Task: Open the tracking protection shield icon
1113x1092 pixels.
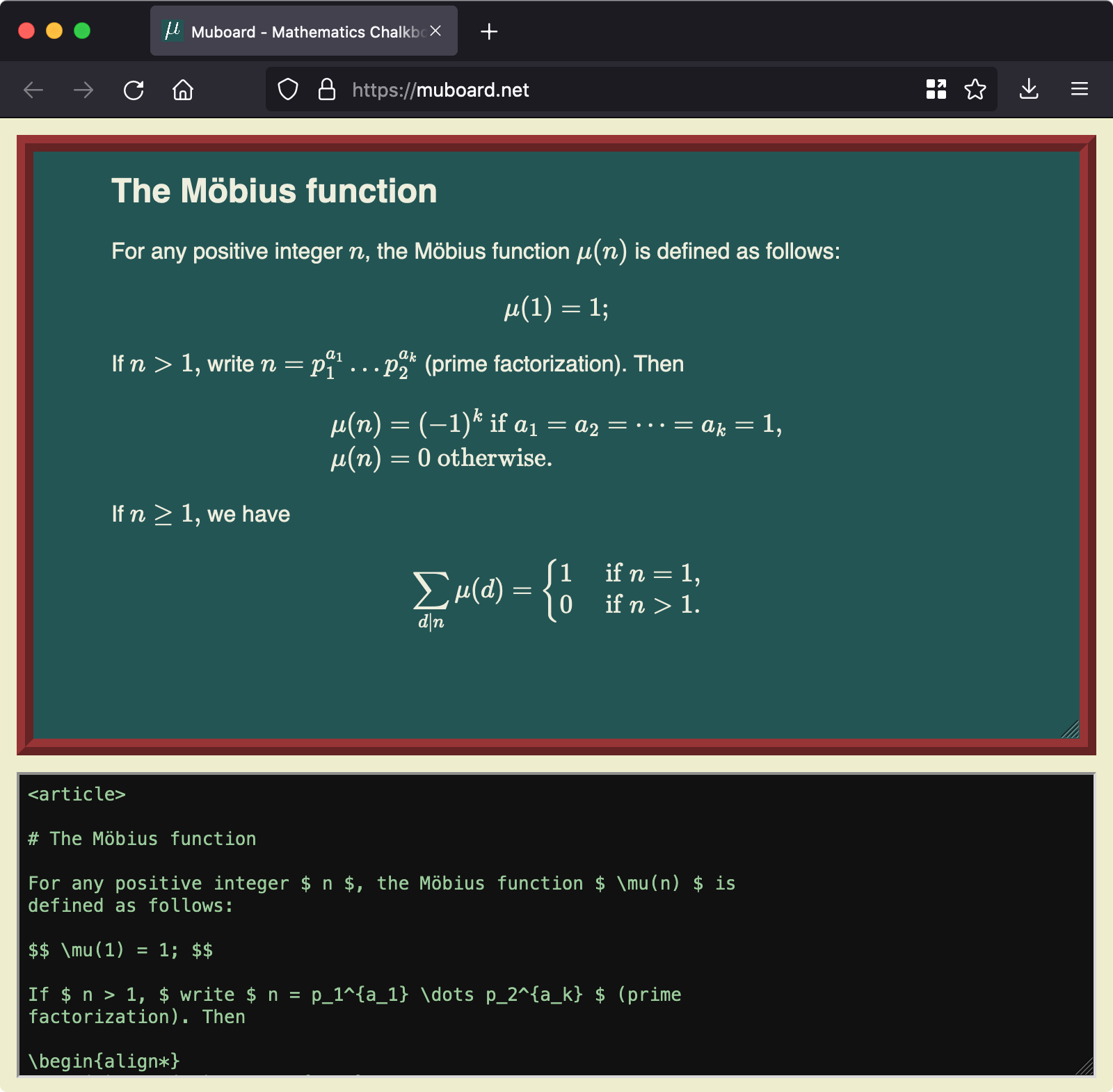Action: (x=288, y=90)
